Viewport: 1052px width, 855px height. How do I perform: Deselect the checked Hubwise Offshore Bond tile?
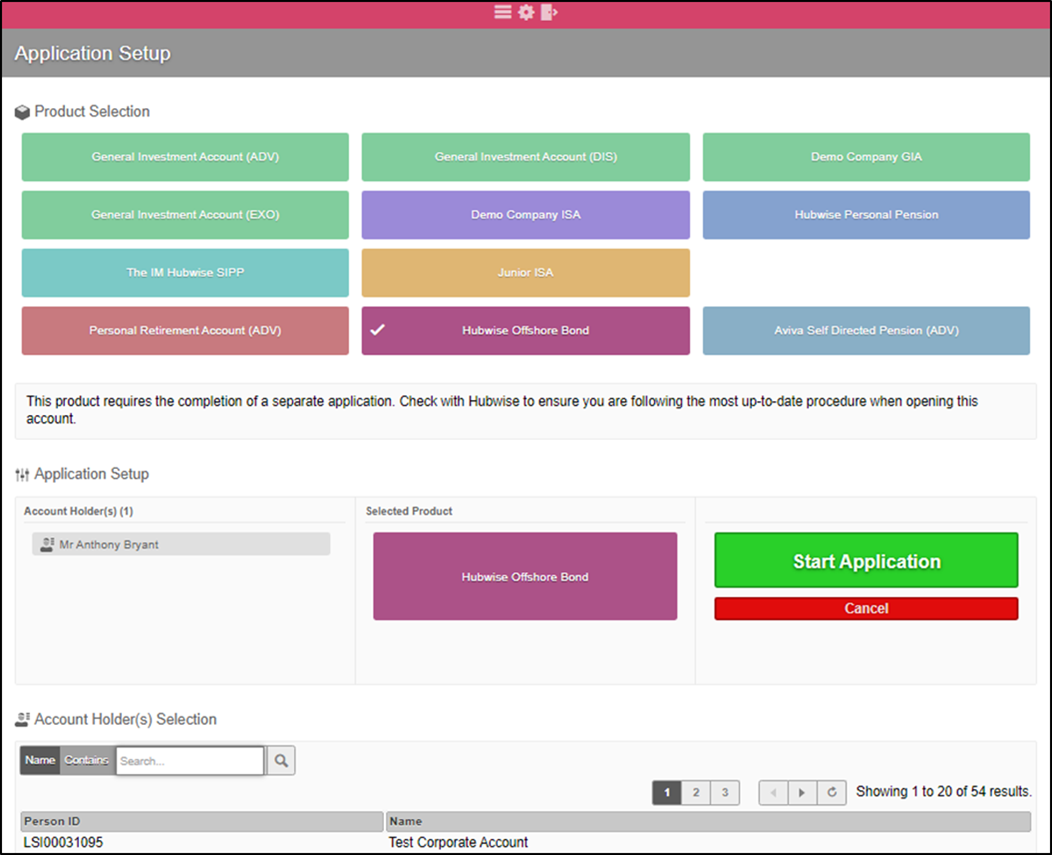[525, 330]
